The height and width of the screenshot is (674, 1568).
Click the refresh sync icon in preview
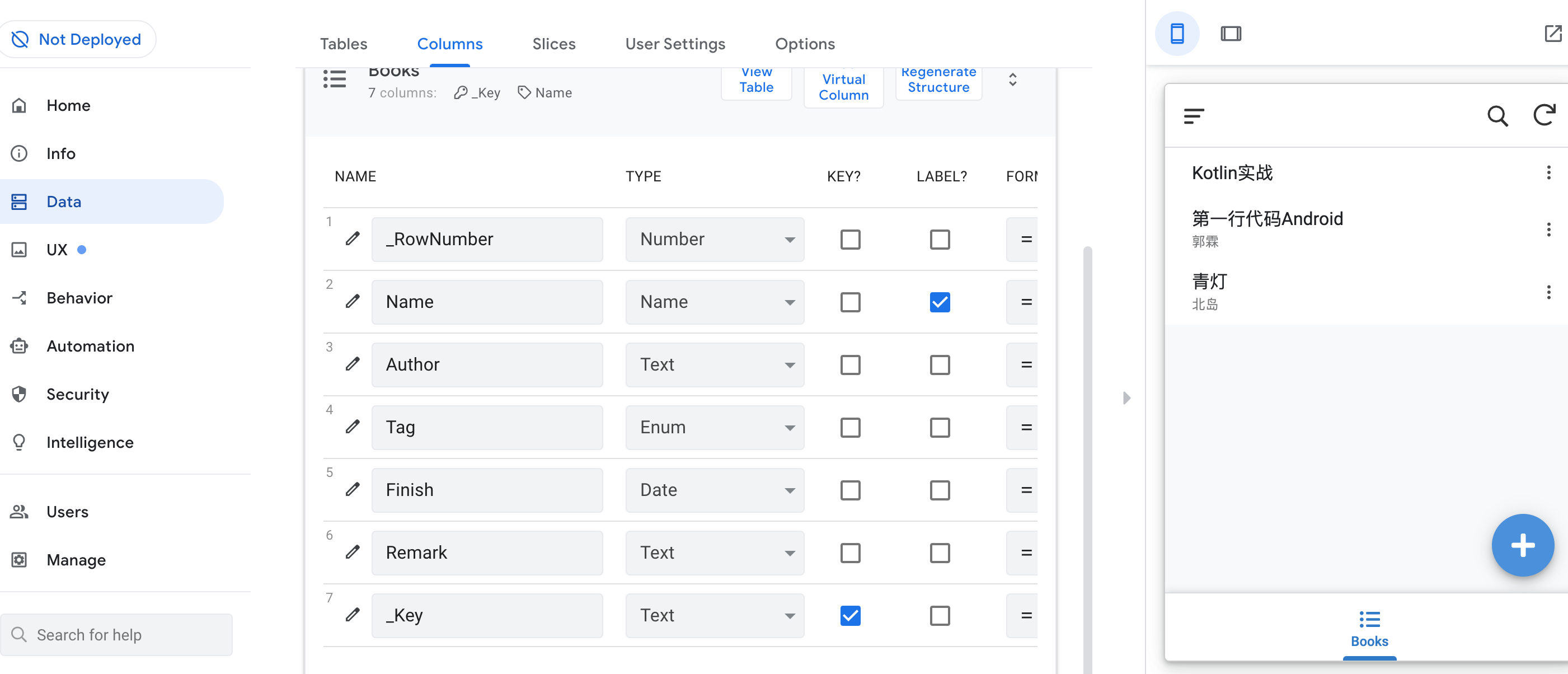point(1543,115)
